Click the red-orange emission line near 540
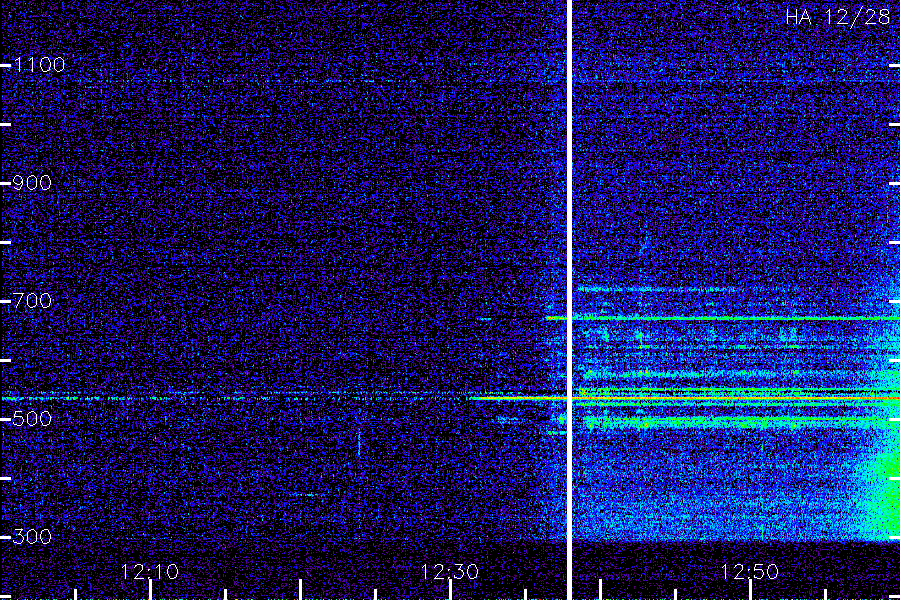Image resolution: width=900 pixels, height=600 pixels. (685, 398)
